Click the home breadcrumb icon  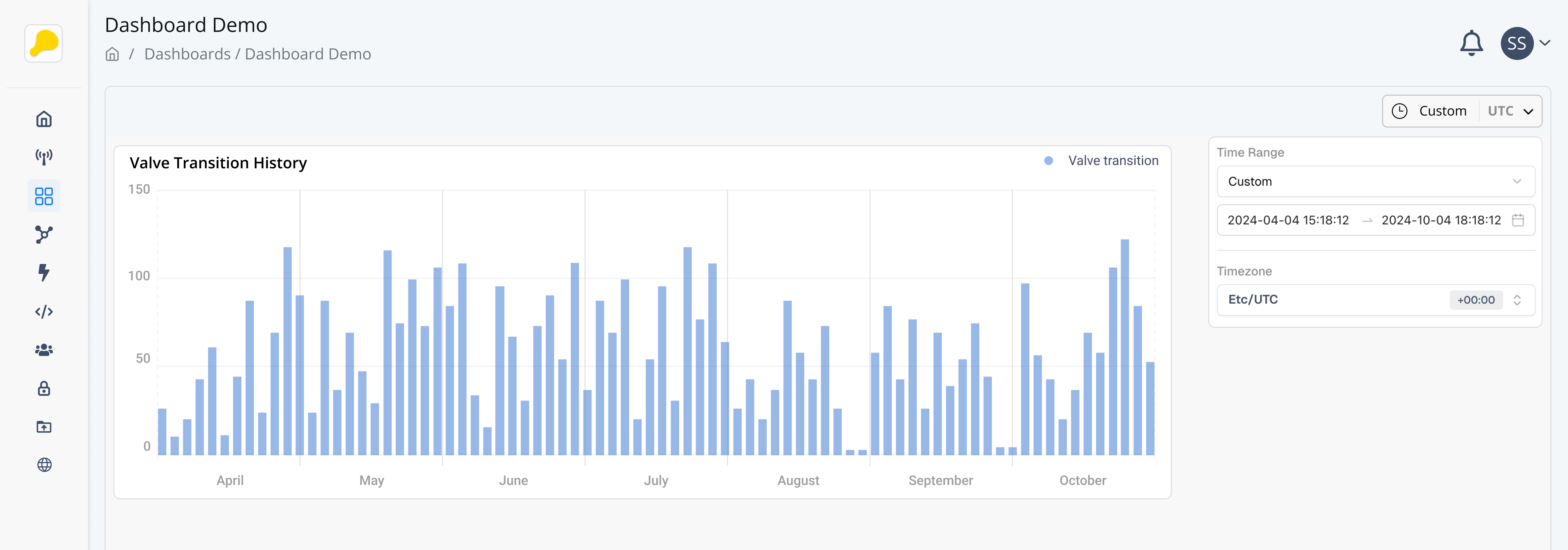tap(112, 54)
